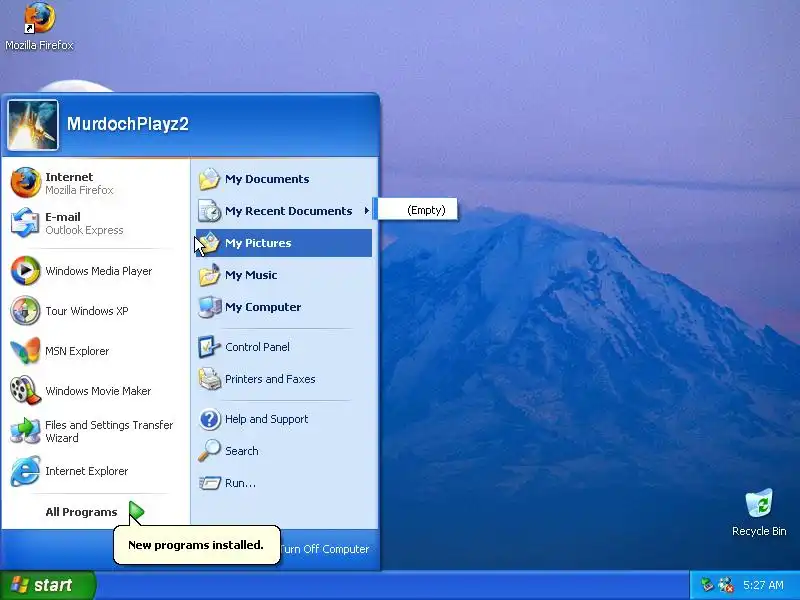800x600 pixels.
Task: Click the Outlook Express E-mail icon
Action: point(25,223)
